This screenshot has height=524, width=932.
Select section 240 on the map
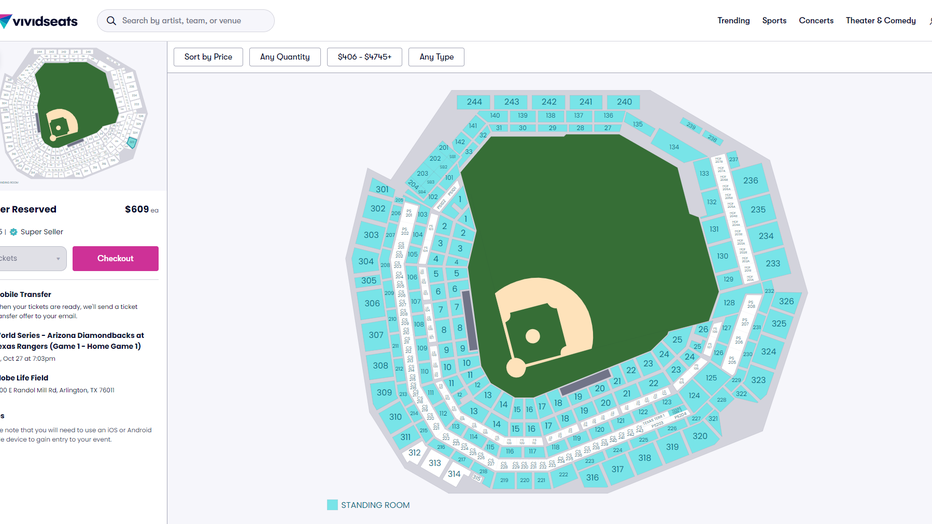click(x=624, y=102)
